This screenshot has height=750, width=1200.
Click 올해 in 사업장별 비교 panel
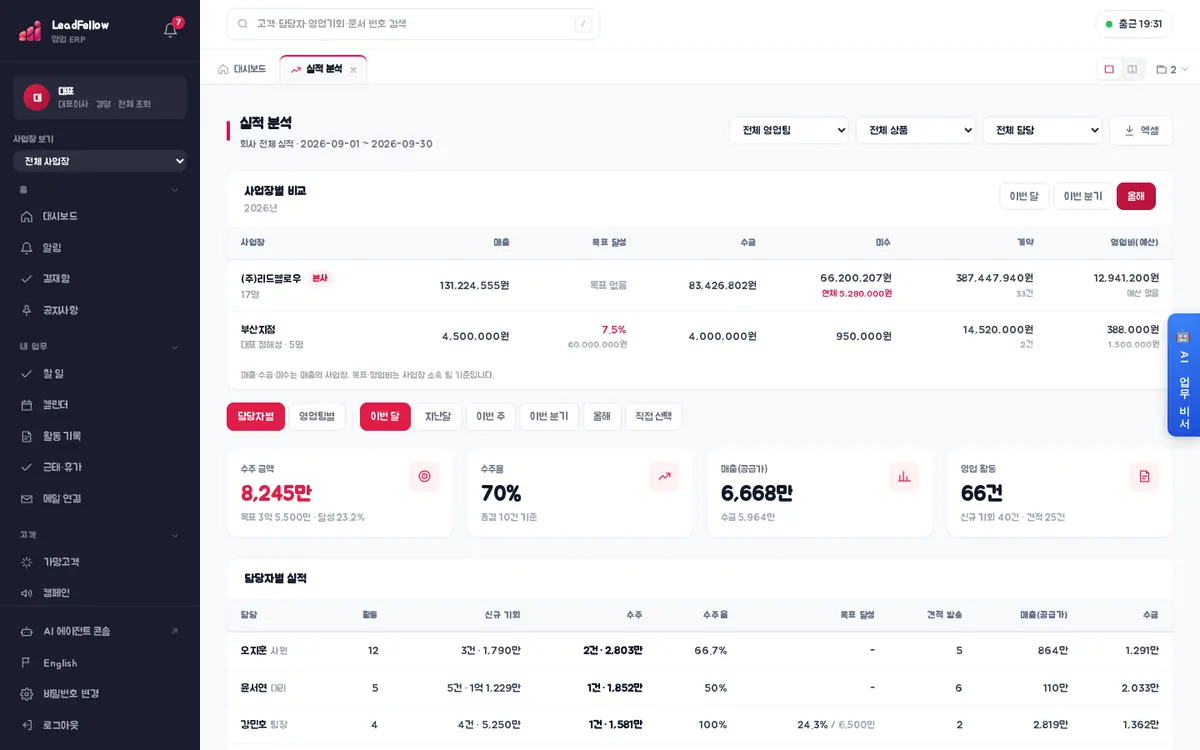pyautogui.click(x=1136, y=196)
